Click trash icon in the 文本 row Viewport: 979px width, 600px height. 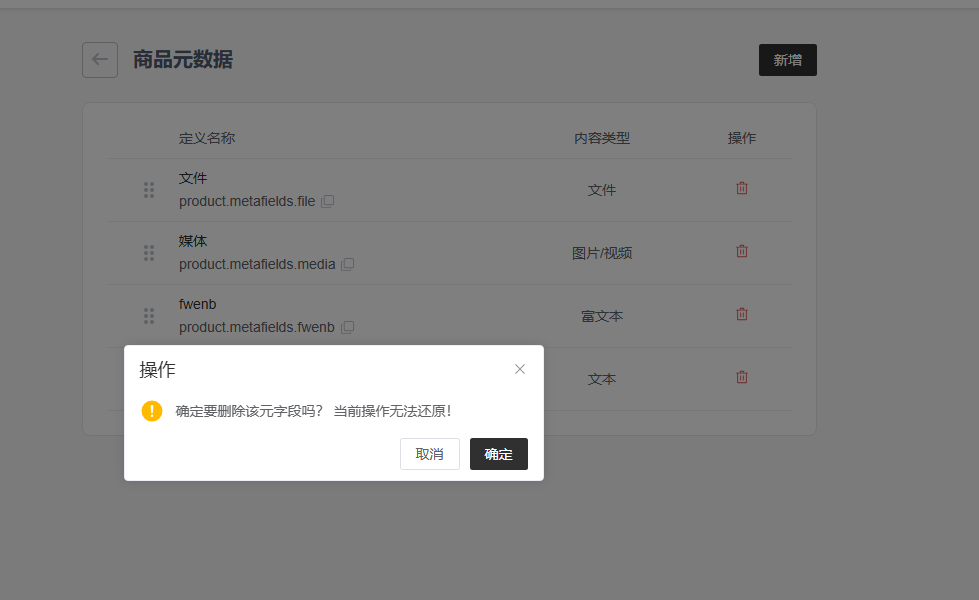pos(742,377)
